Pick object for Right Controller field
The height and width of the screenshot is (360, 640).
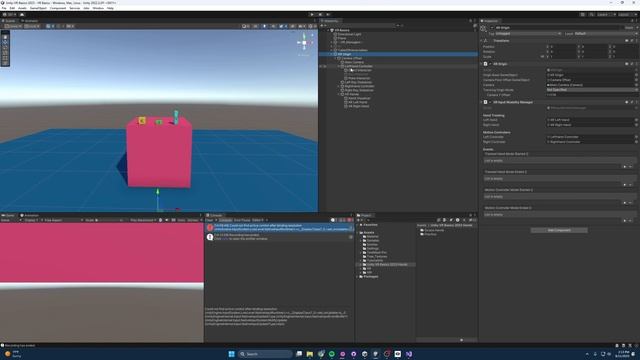[636, 142]
